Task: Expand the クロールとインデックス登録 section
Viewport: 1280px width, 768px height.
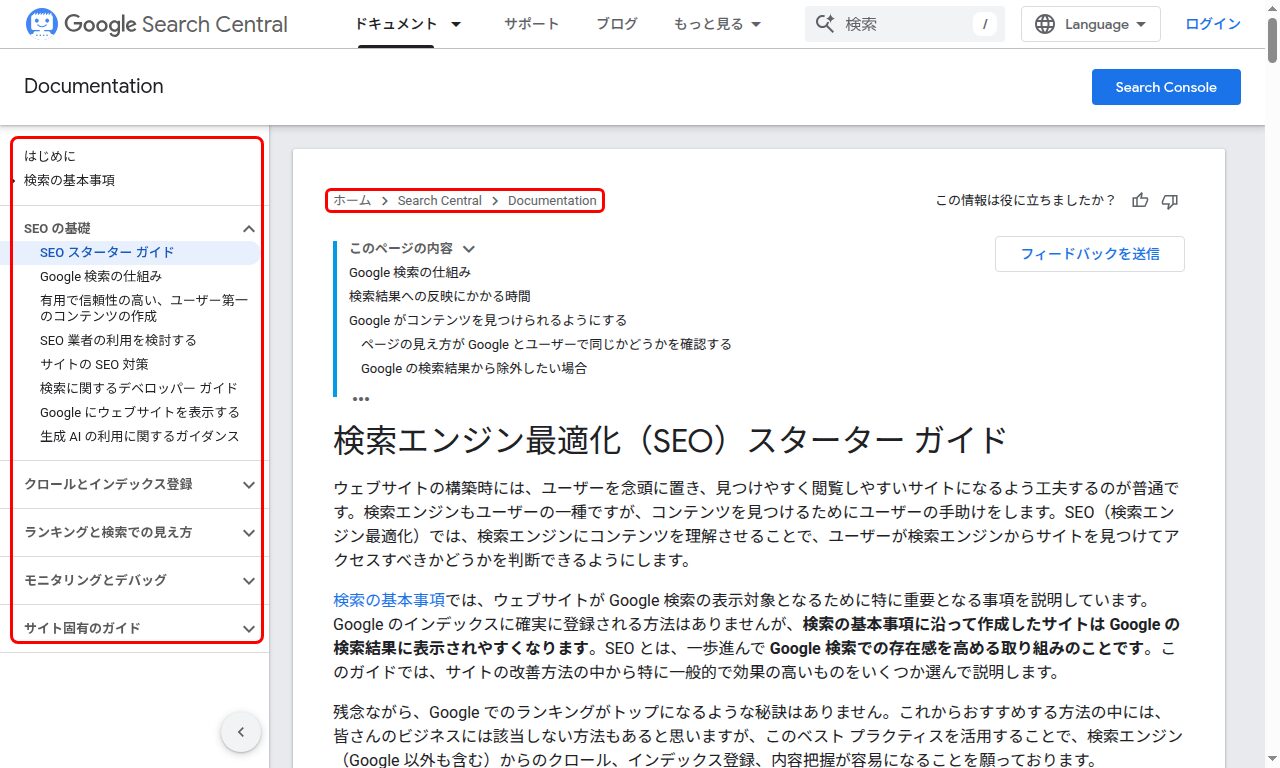Action: tap(248, 485)
